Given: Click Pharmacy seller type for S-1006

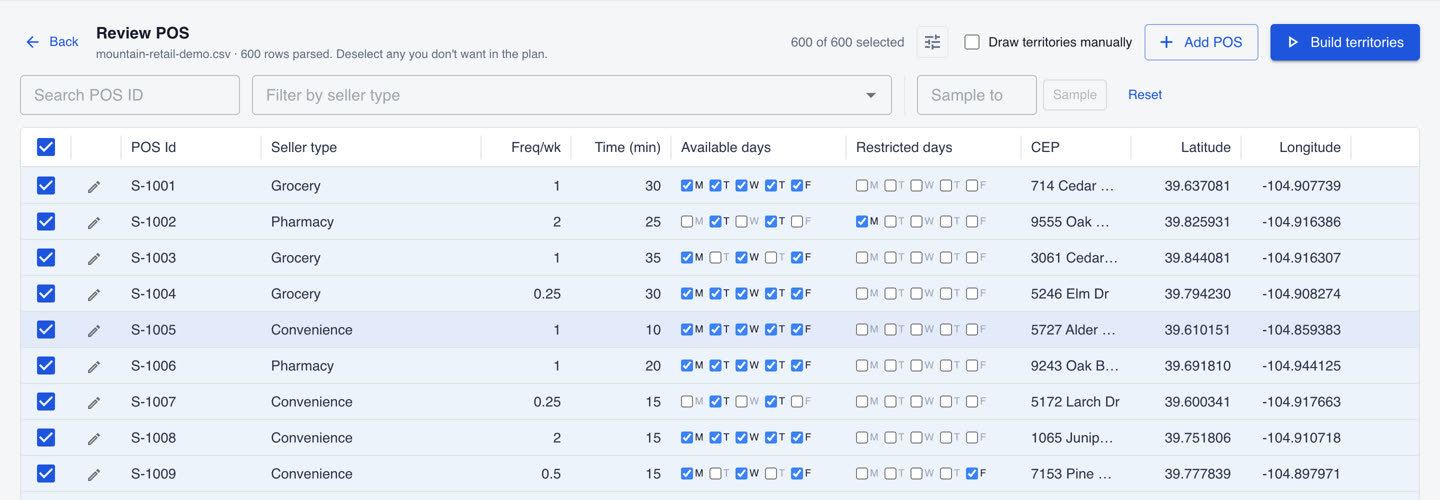Looking at the screenshot, I should (x=302, y=366).
